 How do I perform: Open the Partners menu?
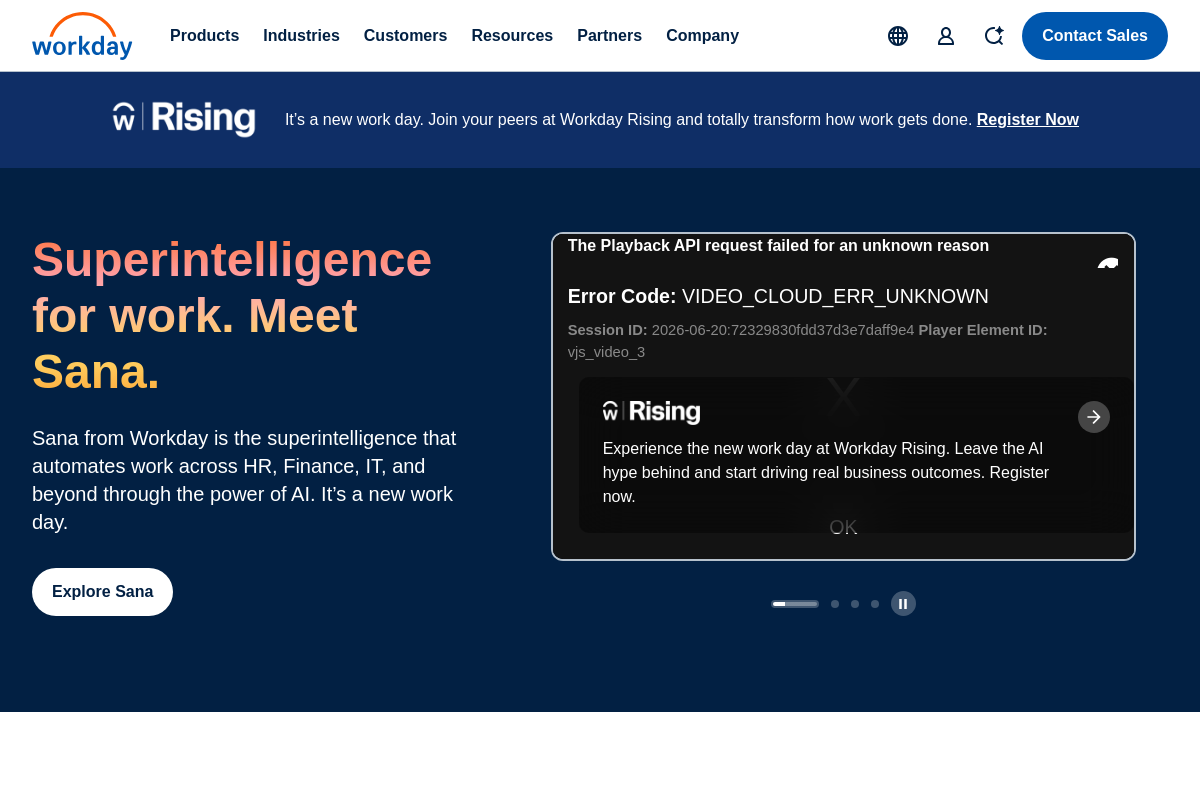coord(609,36)
